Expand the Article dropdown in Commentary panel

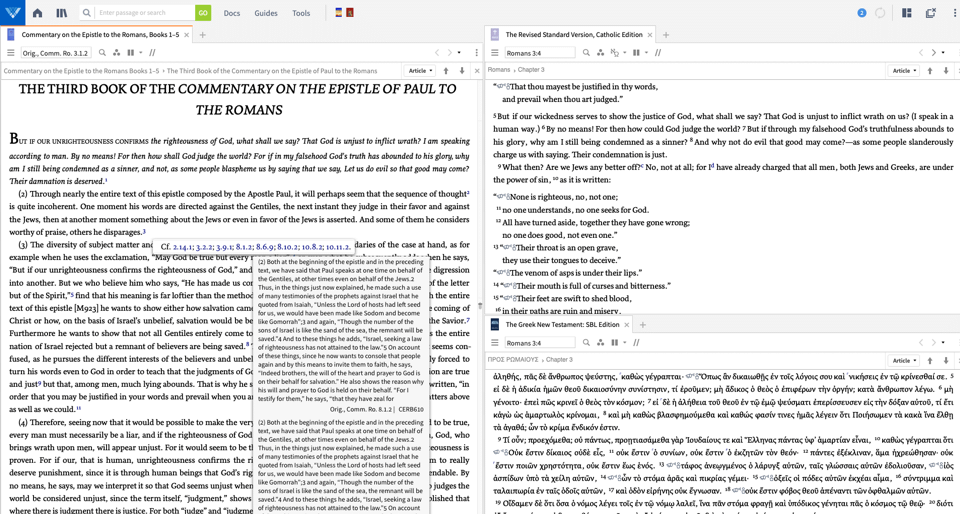(420, 71)
